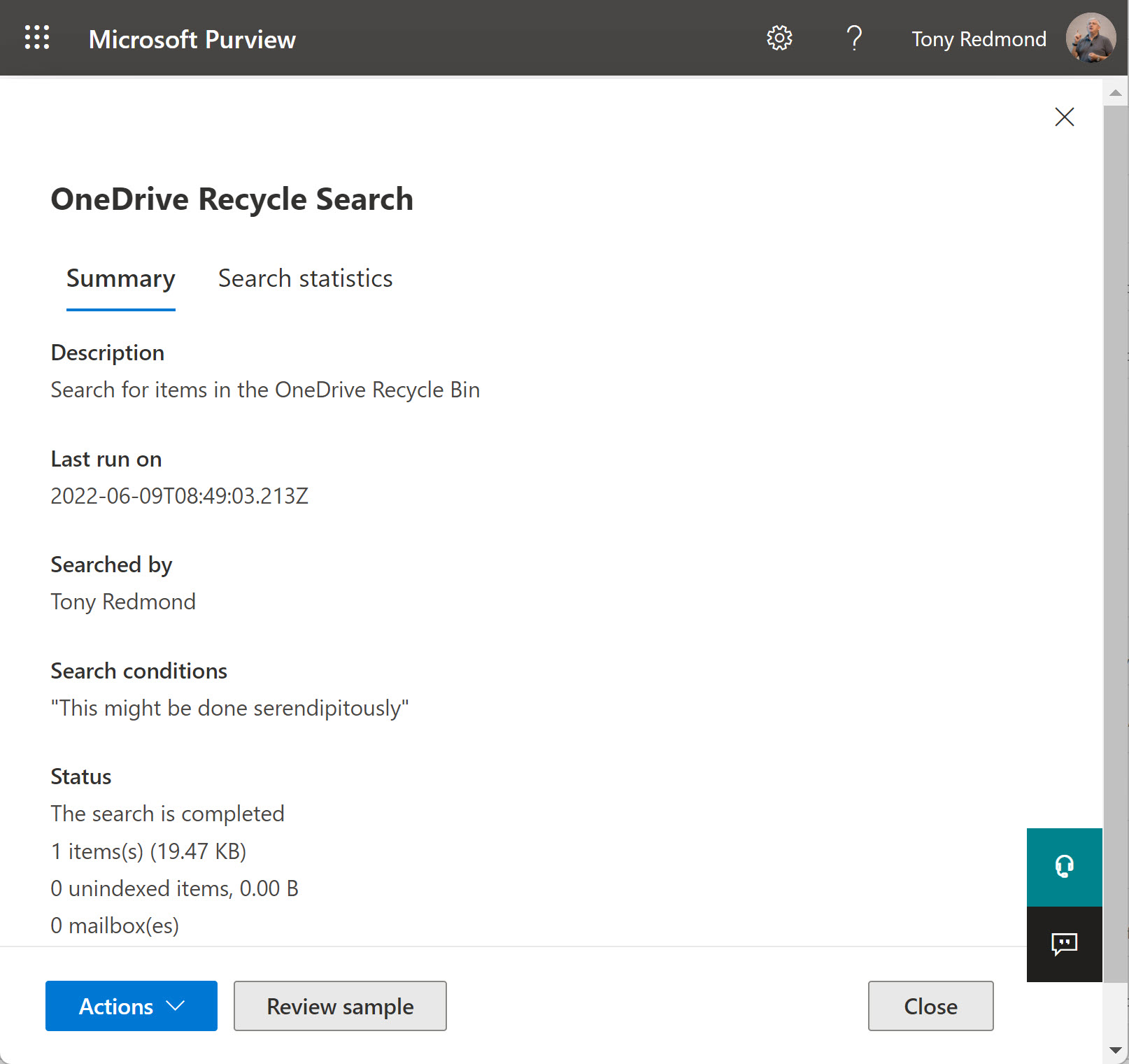The height and width of the screenshot is (1064, 1129).
Task: Open the app launcher waffle menu
Action: [x=37, y=38]
